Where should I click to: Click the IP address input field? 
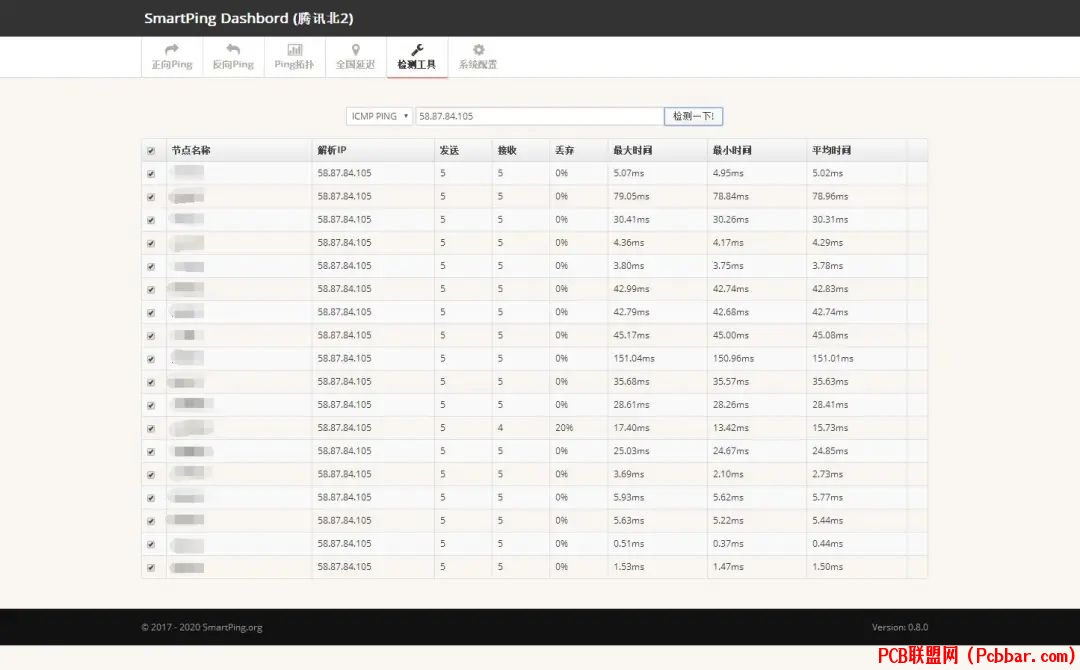(x=539, y=116)
